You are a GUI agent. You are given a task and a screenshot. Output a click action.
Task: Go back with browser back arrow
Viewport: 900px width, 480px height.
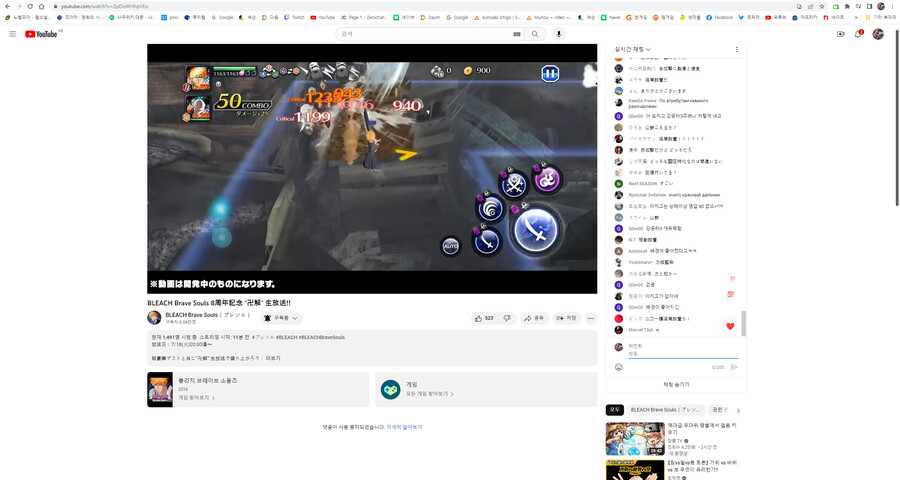(7, 6)
